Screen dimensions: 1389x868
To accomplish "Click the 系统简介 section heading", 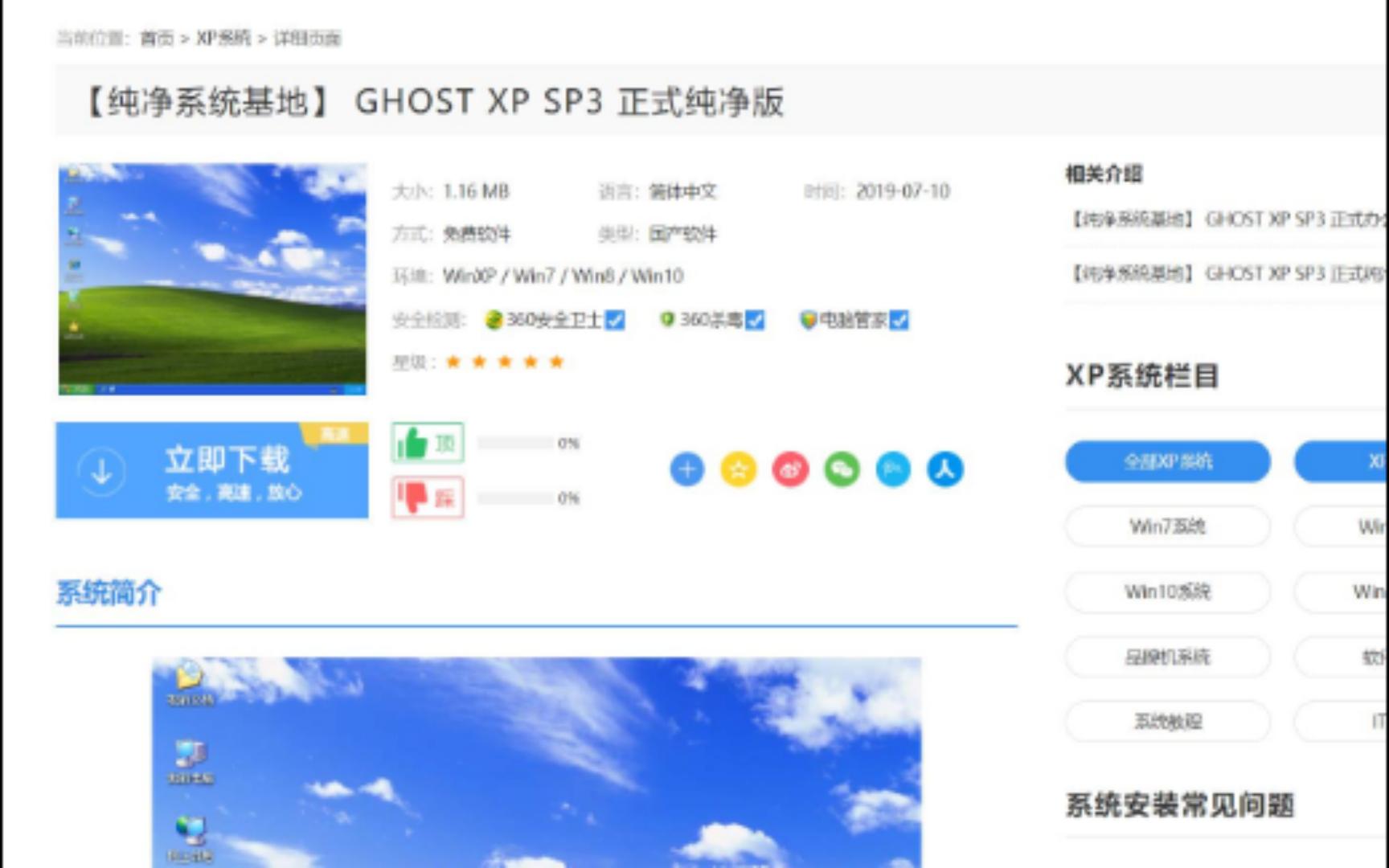I will click(109, 593).
